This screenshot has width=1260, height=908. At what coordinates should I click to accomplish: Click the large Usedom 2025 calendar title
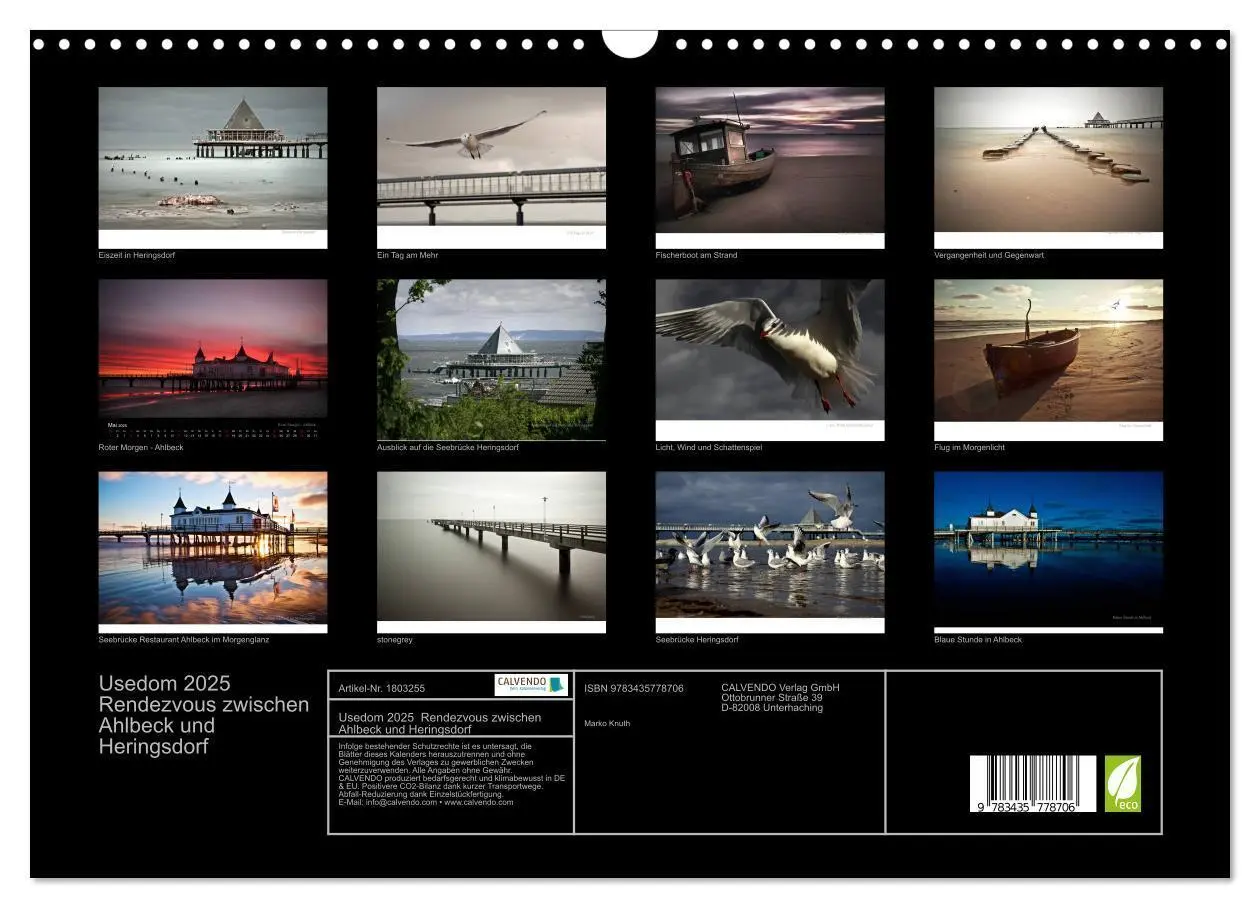coord(204,715)
